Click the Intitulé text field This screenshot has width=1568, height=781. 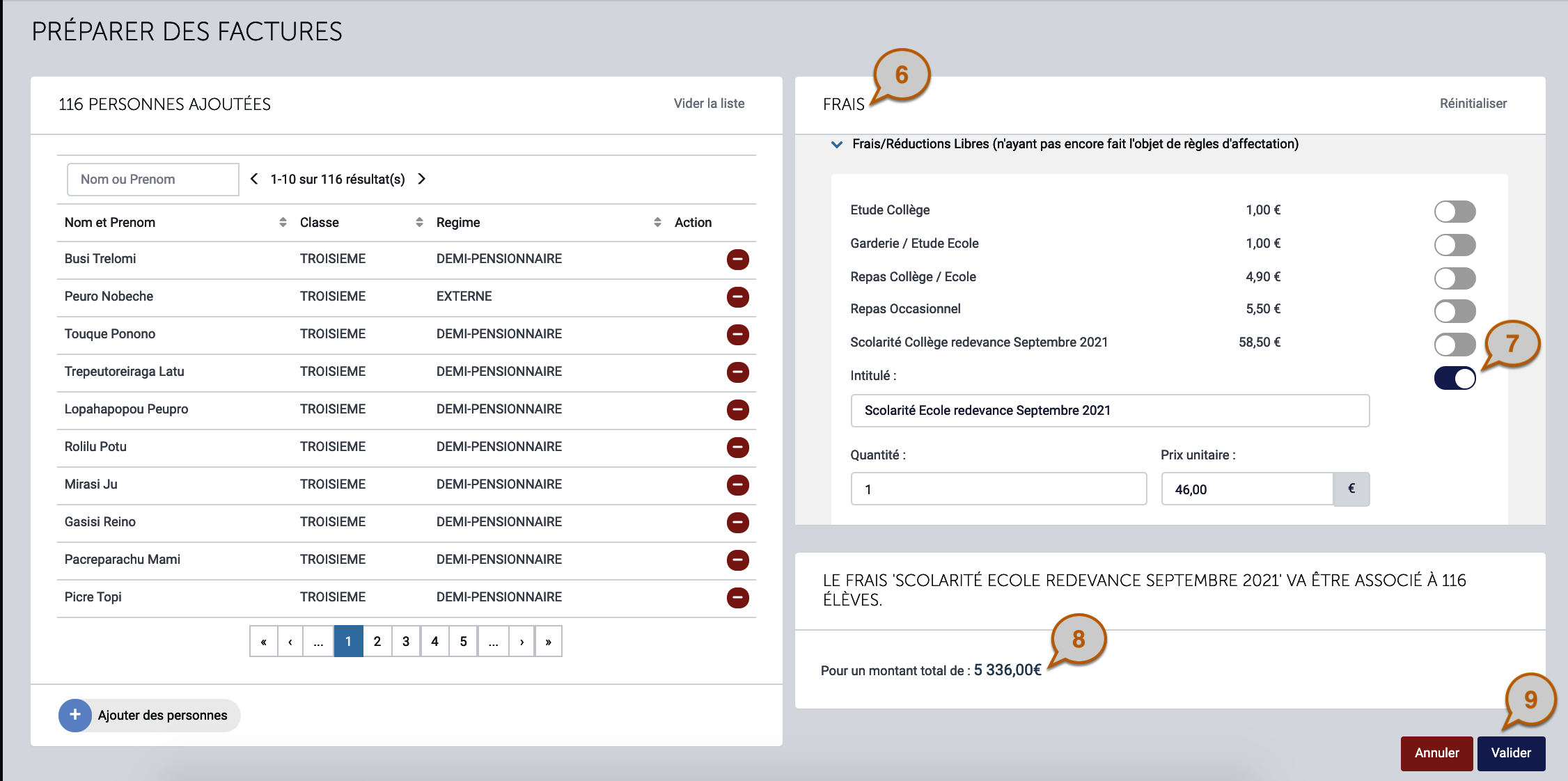pos(1110,411)
